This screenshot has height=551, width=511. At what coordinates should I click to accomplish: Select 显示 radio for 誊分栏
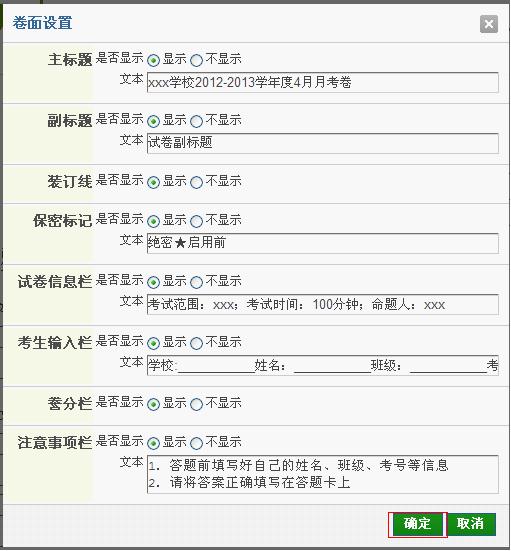153,404
